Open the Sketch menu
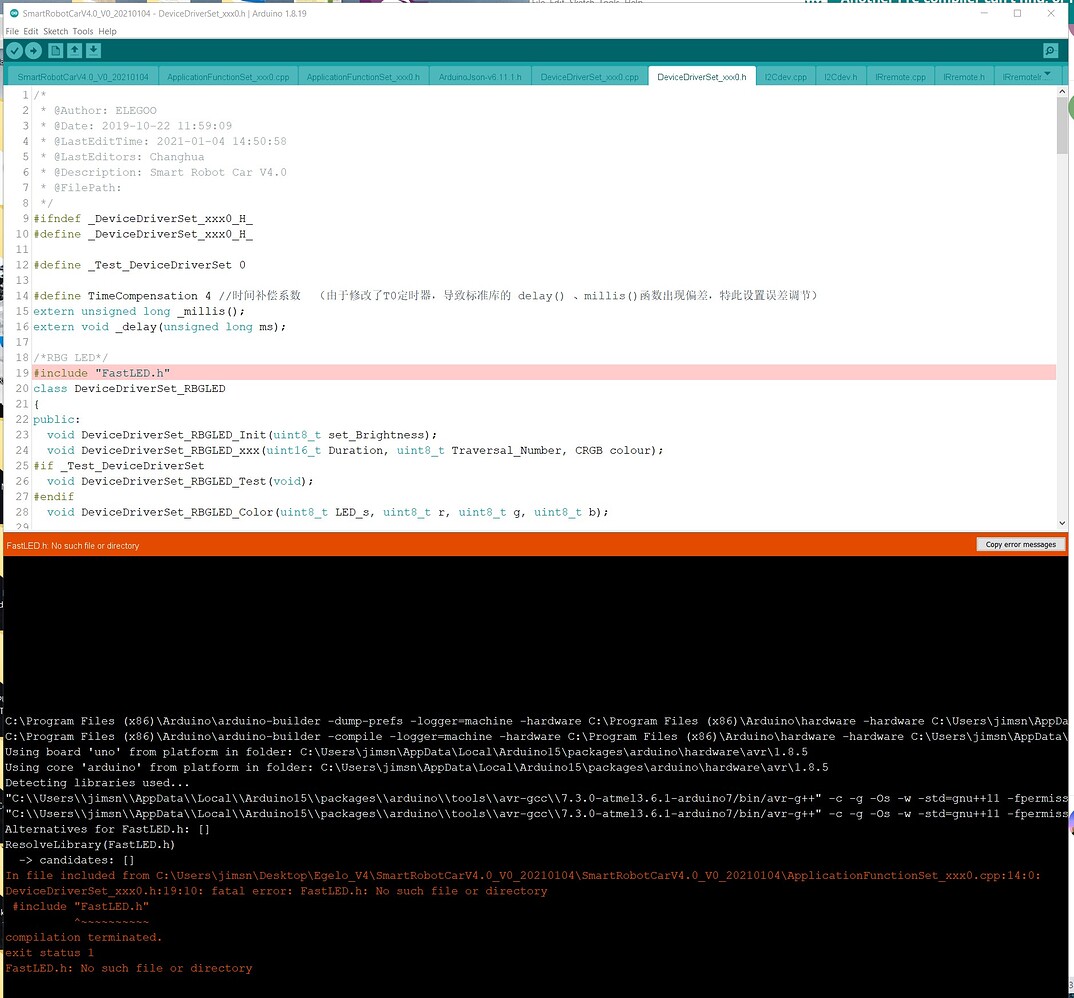The width and height of the screenshot is (1074, 998). point(55,31)
